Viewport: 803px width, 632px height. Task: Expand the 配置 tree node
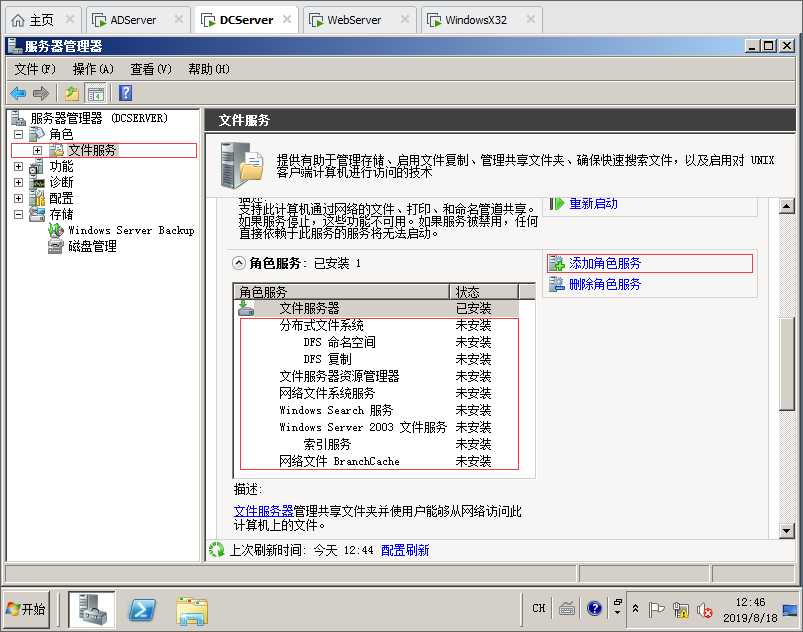click(x=18, y=198)
